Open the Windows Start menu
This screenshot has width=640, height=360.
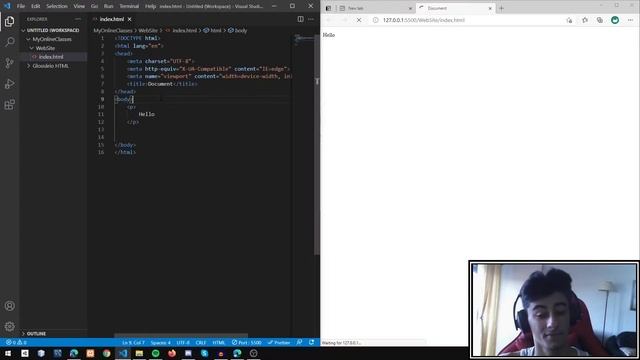pos(8,353)
